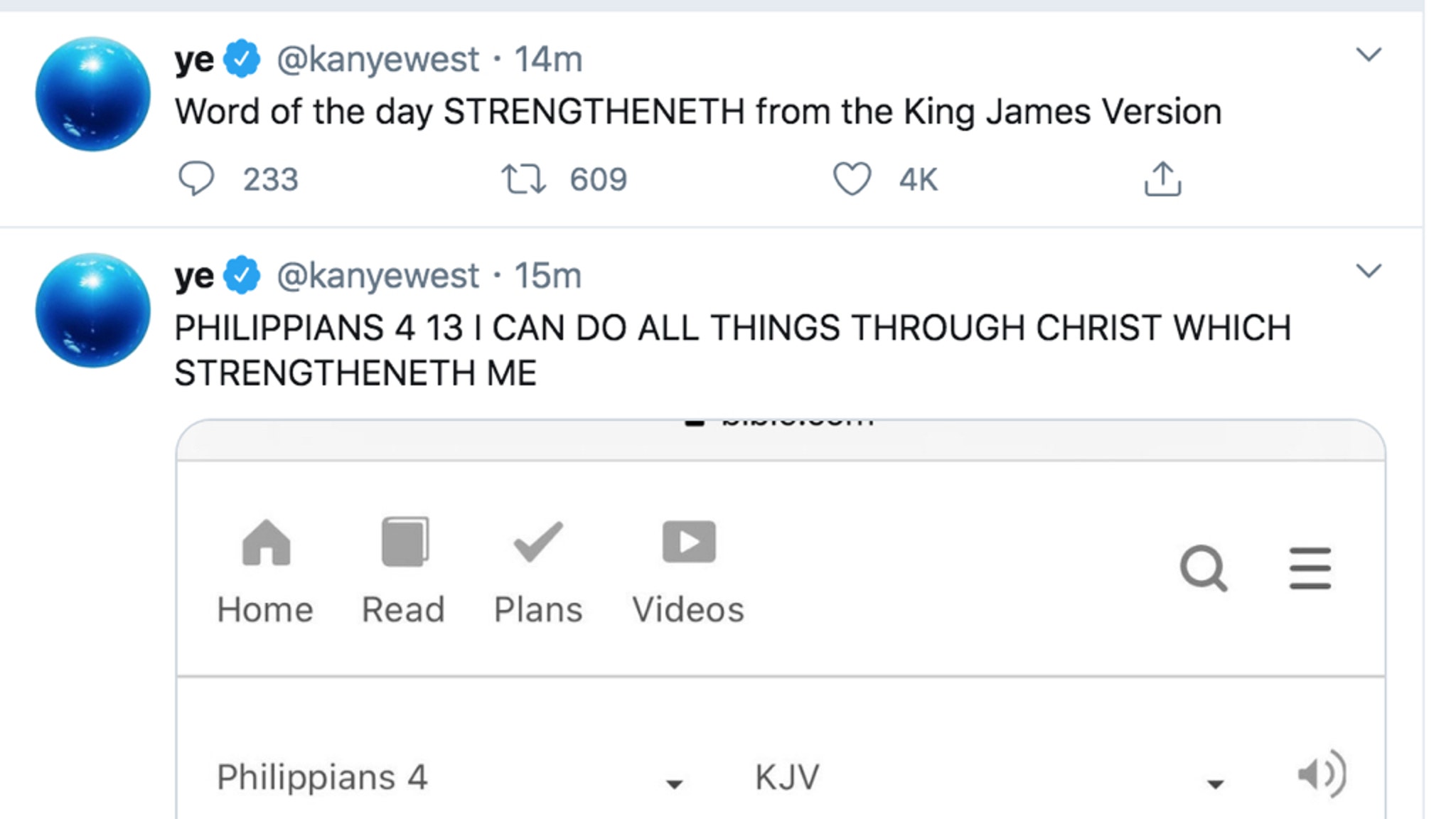Retweet the Word of the day tweet
Screen dimensions: 1456x819
524,178
